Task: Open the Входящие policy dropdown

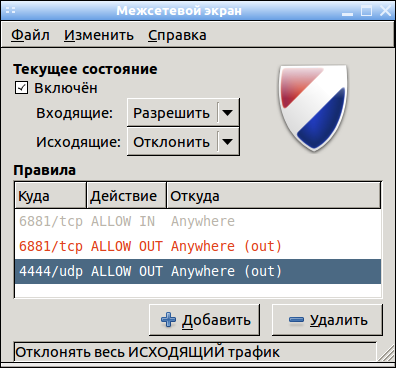Action: (x=183, y=113)
